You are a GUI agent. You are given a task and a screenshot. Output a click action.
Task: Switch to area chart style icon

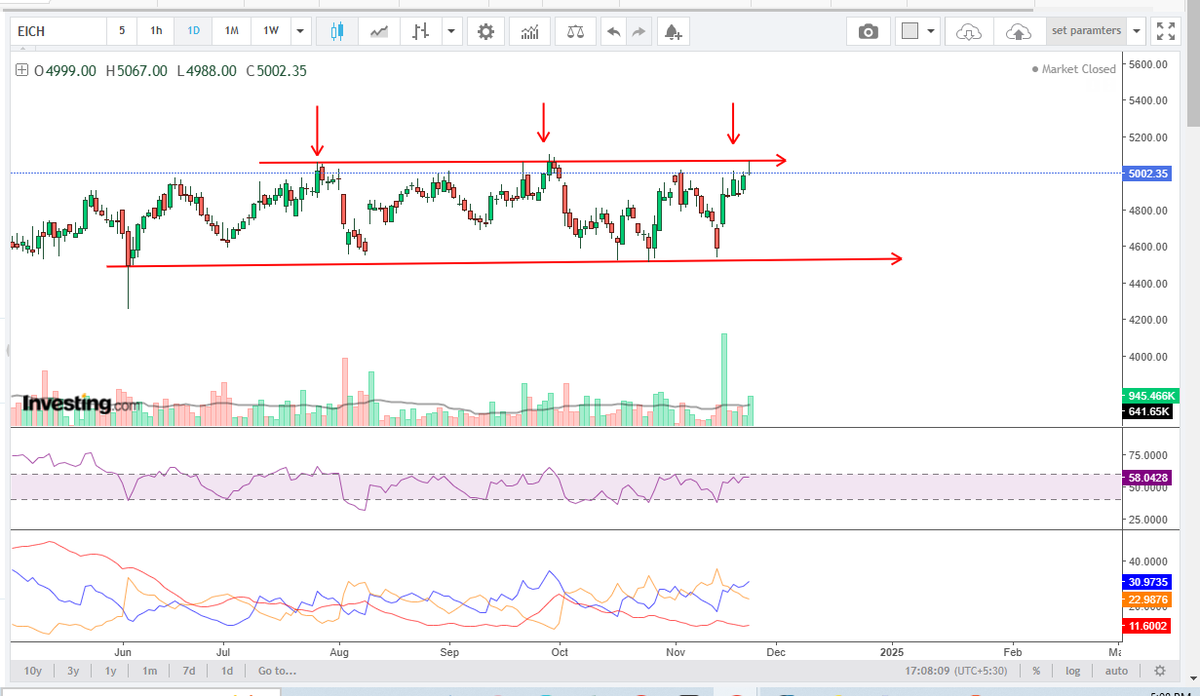379,31
